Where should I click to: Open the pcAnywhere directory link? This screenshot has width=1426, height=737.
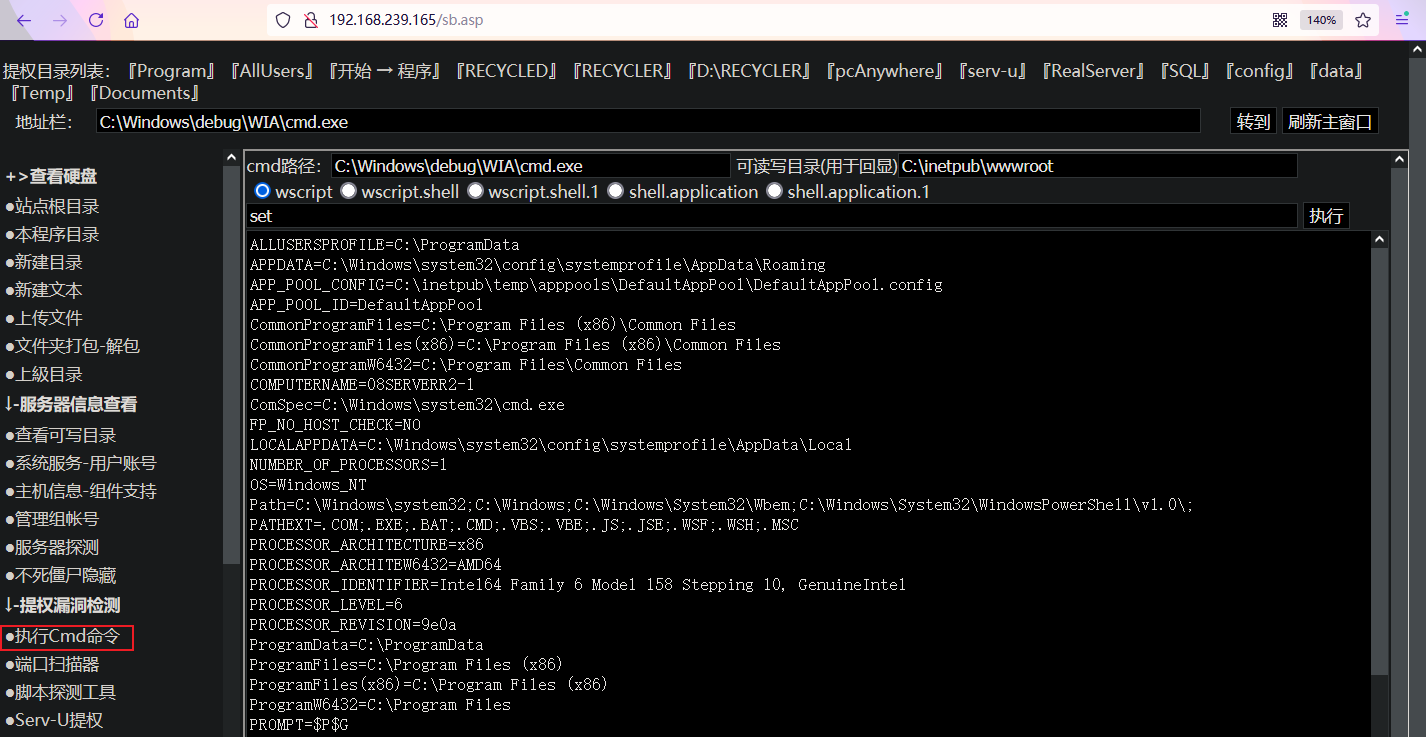tap(885, 71)
